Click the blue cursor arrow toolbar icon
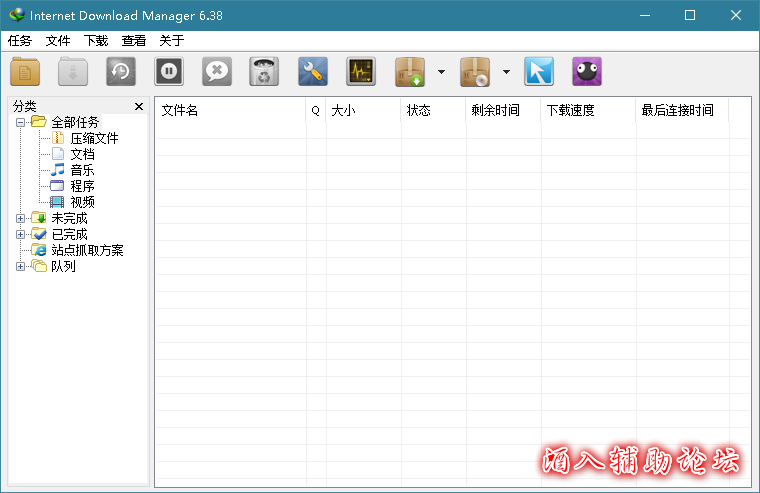Image resolution: width=760 pixels, height=493 pixels. [539, 71]
